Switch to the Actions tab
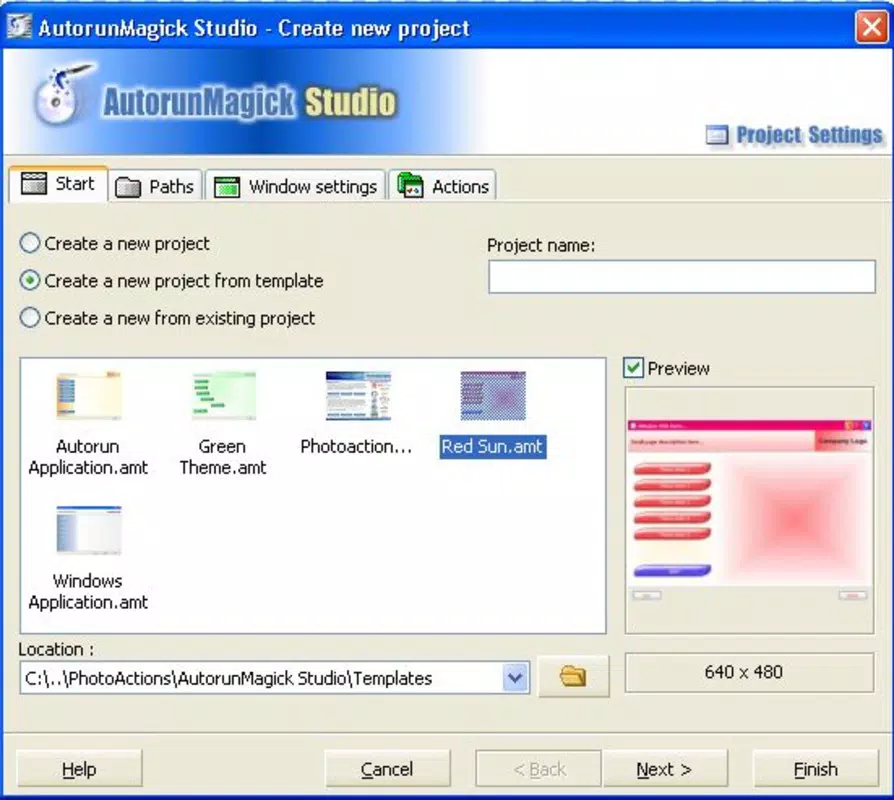This screenshot has width=894, height=800. [x=442, y=186]
